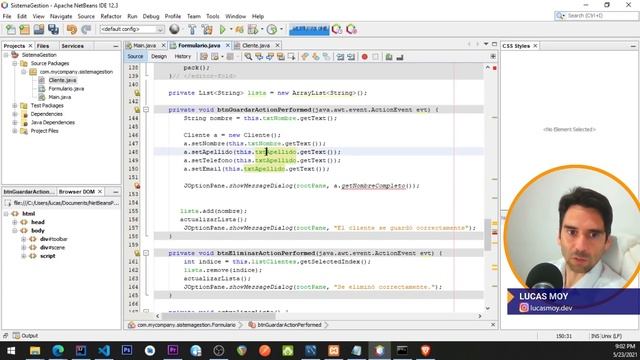The height and width of the screenshot is (360, 640).
Task: Expand the head node in Browser DOM
Action: pos(15,222)
